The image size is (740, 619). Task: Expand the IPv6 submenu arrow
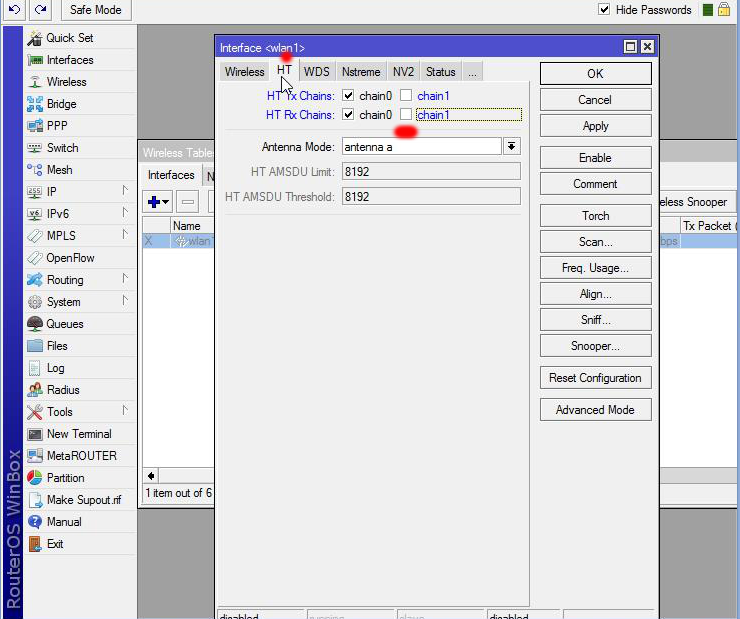125,212
